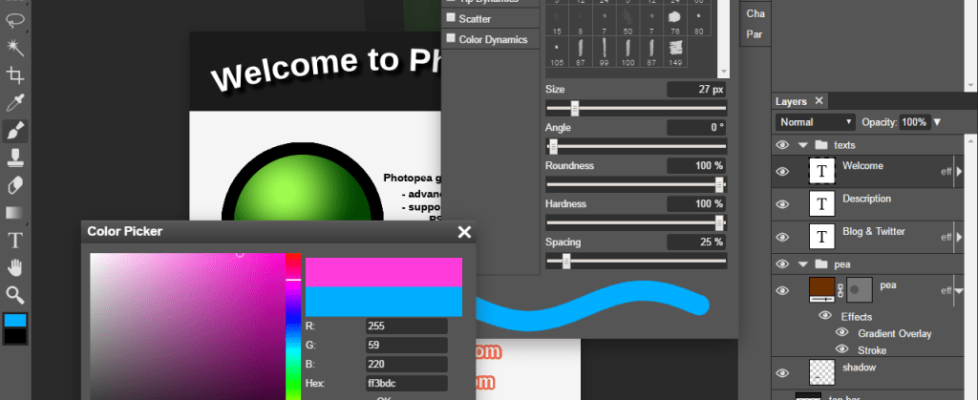The image size is (978, 400).
Task: Click the blue foreground color swatch
Action: 15,321
